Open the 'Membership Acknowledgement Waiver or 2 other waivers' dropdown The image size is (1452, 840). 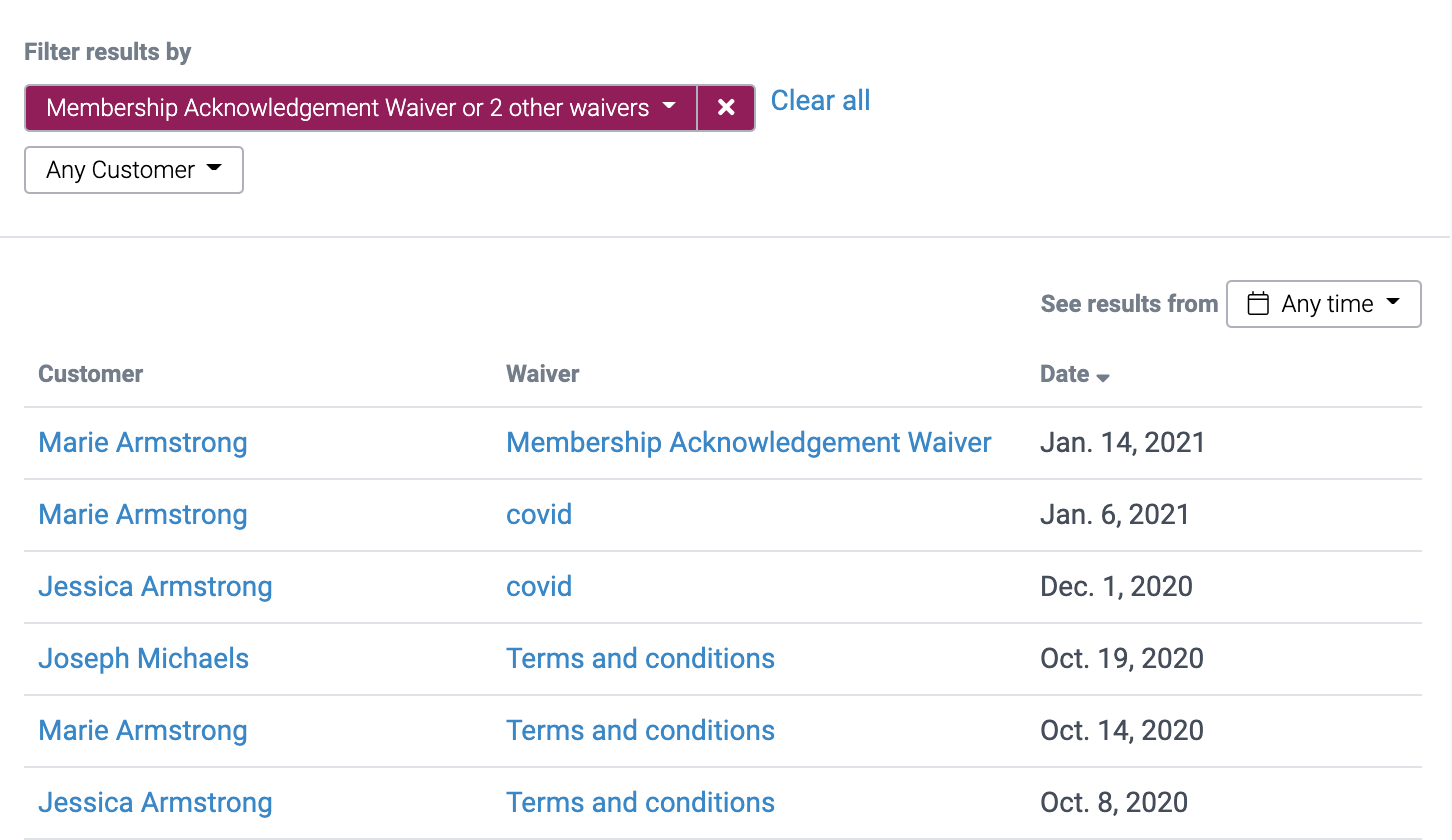tap(360, 107)
